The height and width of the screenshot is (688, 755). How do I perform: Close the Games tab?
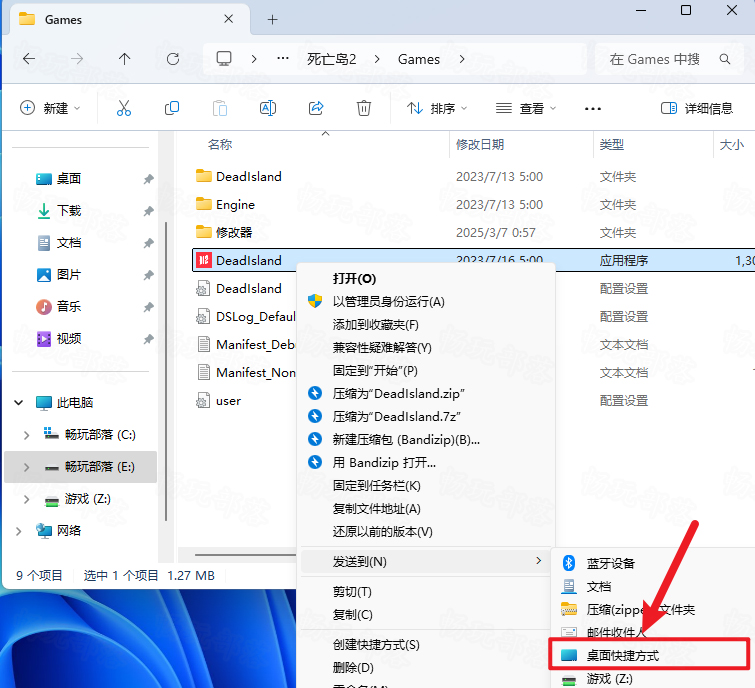pyautogui.click(x=229, y=19)
